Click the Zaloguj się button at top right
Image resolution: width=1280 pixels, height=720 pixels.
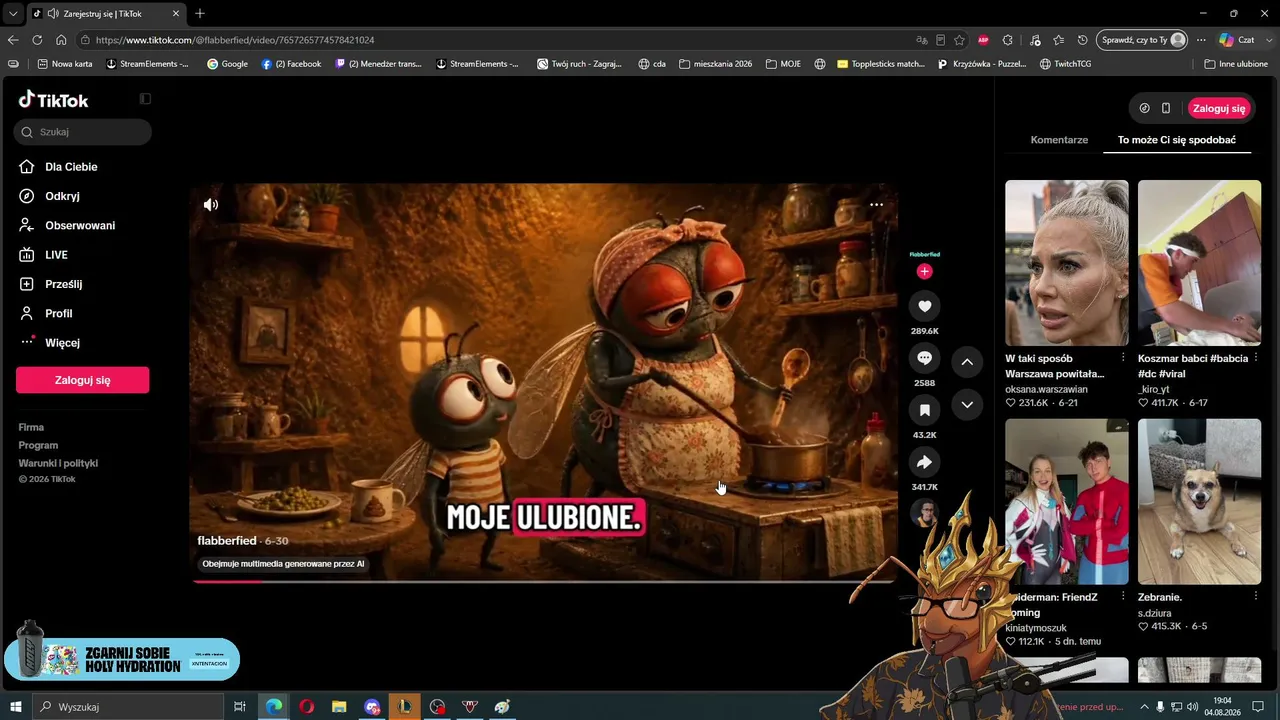[1219, 108]
